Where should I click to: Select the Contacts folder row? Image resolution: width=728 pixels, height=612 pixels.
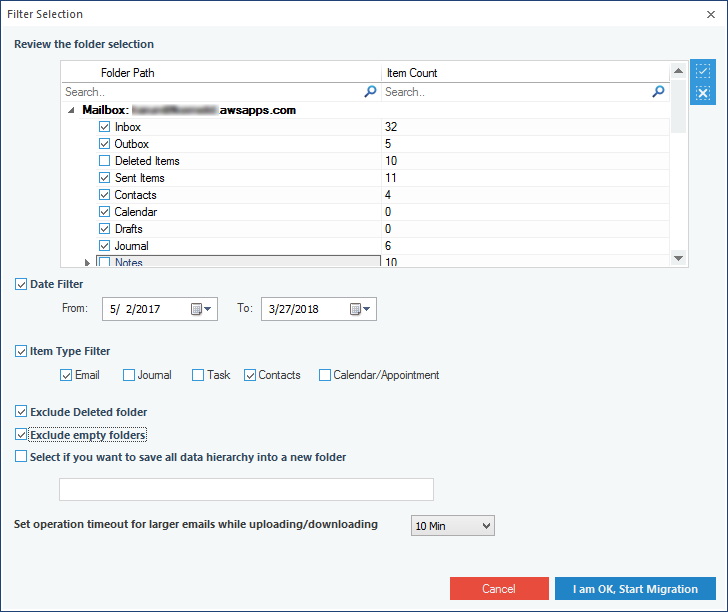click(x=365, y=195)
